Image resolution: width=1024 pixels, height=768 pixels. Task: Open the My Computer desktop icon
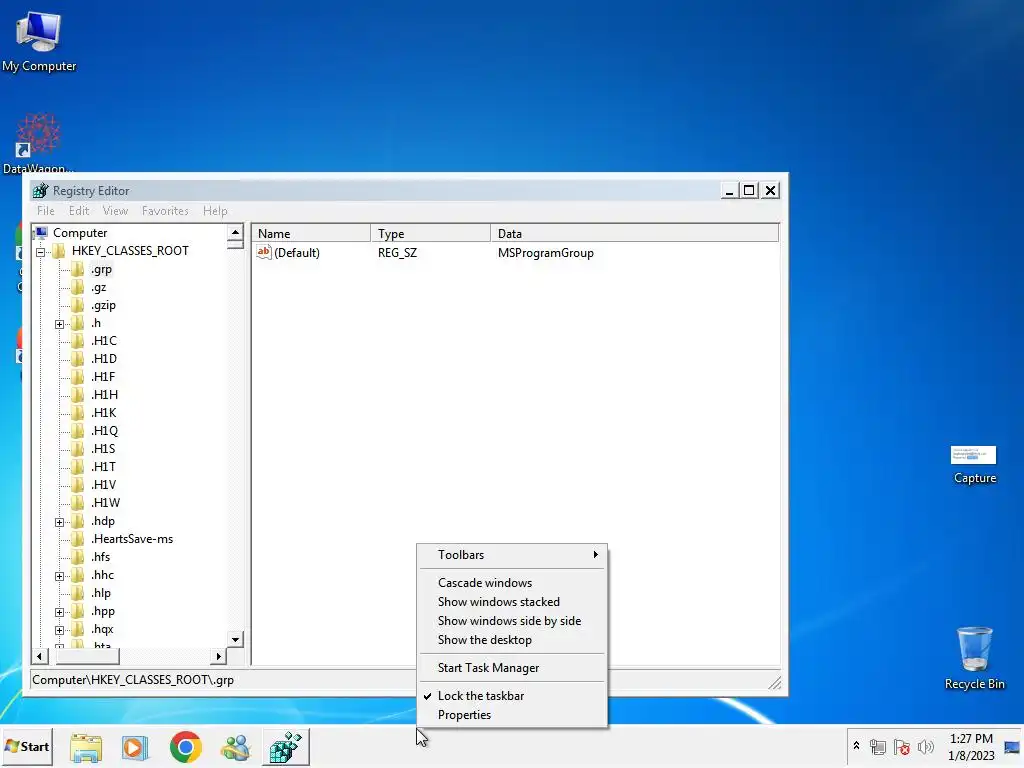(x=39, y=40)
